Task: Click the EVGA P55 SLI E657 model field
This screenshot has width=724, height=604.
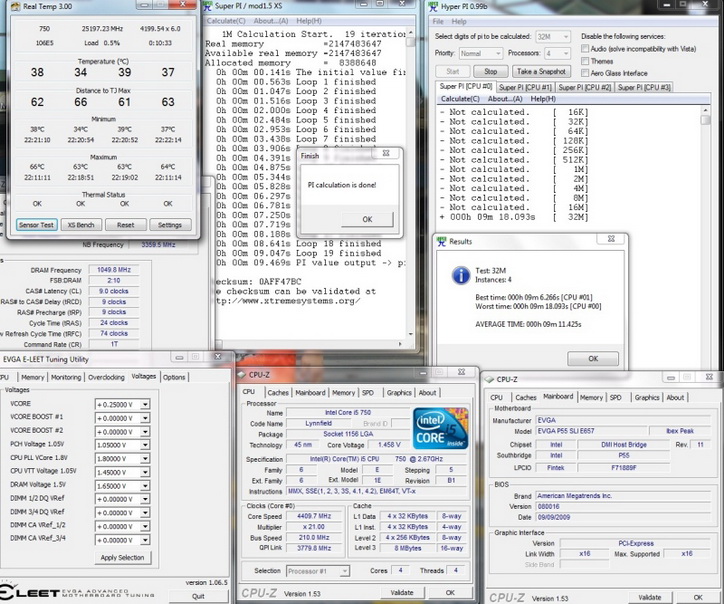Action: click(590, 431)
